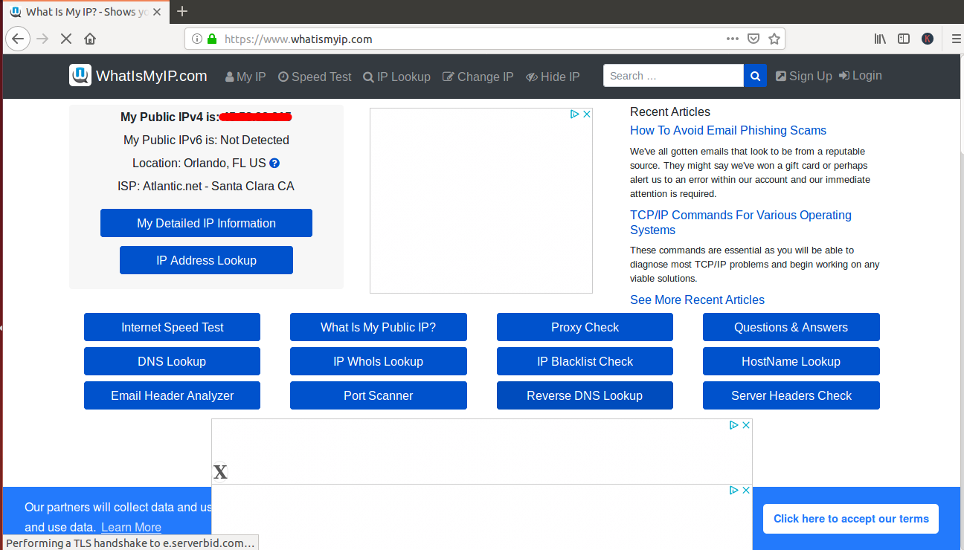This screenshot has height=550, width=964.
Task: Click the Port Scanner button
Action: 378,395
